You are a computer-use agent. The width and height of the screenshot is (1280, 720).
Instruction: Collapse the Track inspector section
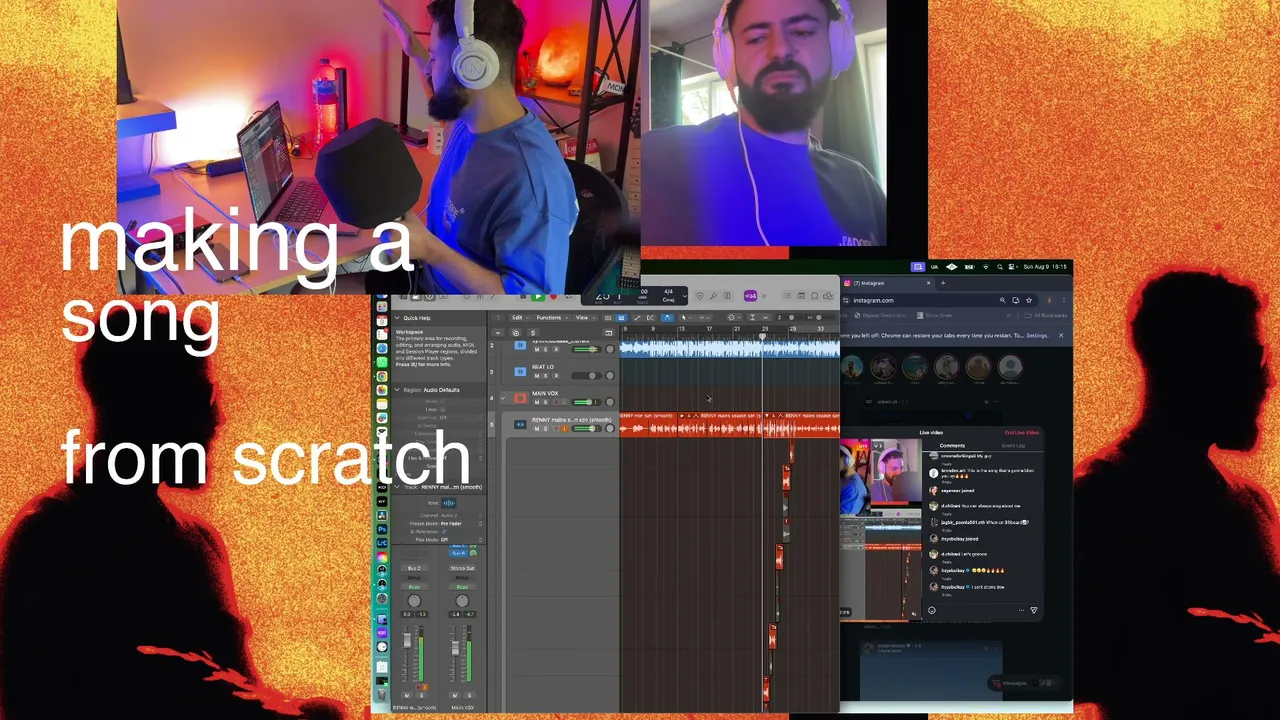tap(397, 487)
